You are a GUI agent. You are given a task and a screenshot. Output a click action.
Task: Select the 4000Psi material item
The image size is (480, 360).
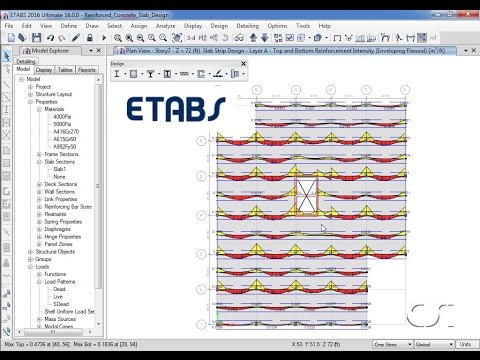[62, 117]
